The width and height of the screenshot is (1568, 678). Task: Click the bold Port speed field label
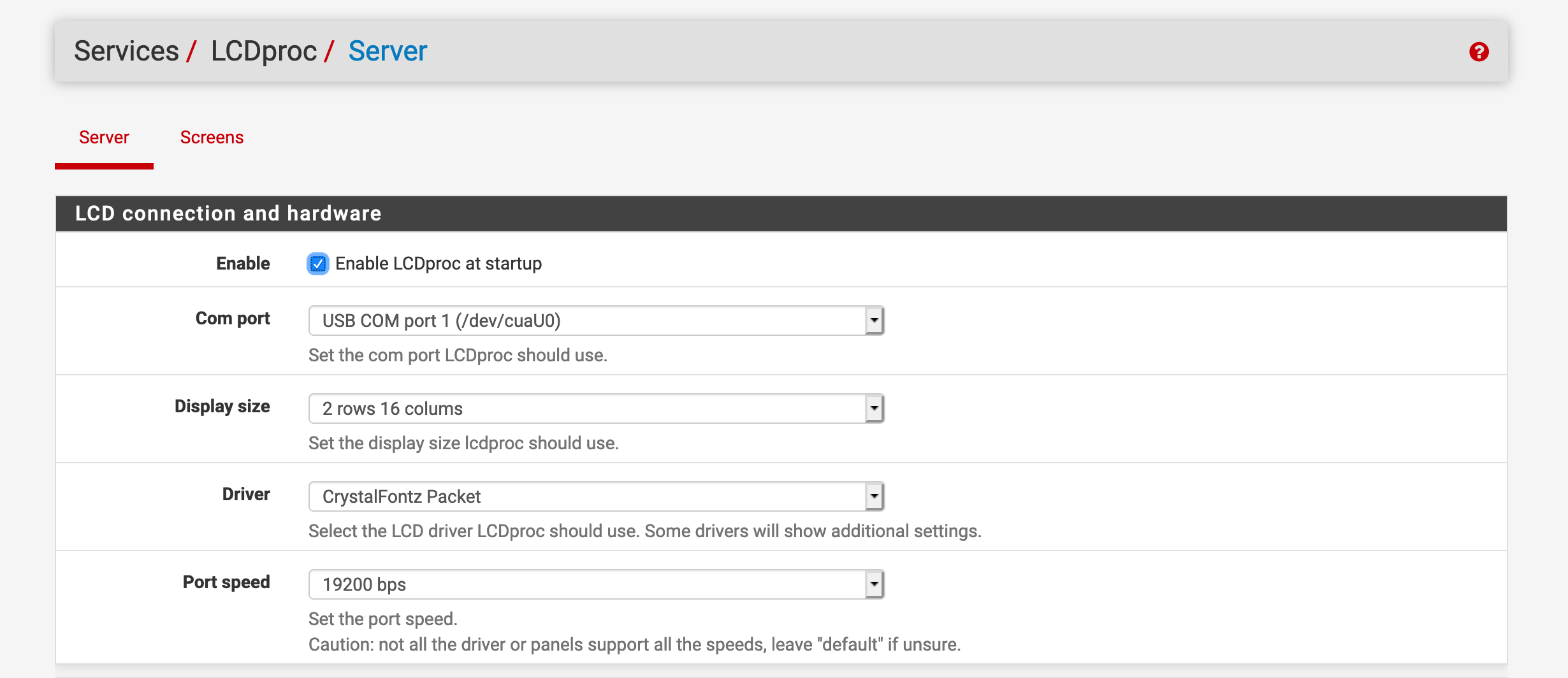[226, 582]
